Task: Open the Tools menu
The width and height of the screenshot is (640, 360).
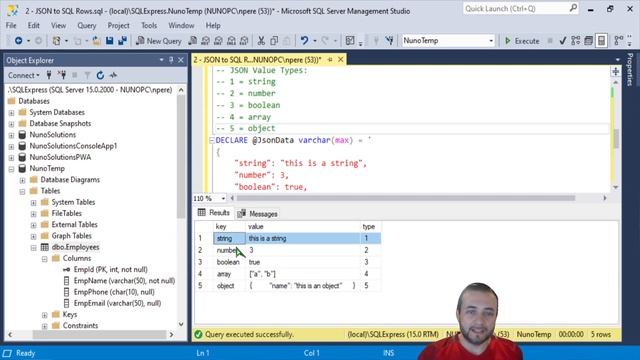Action: click(x=149, y=25)
